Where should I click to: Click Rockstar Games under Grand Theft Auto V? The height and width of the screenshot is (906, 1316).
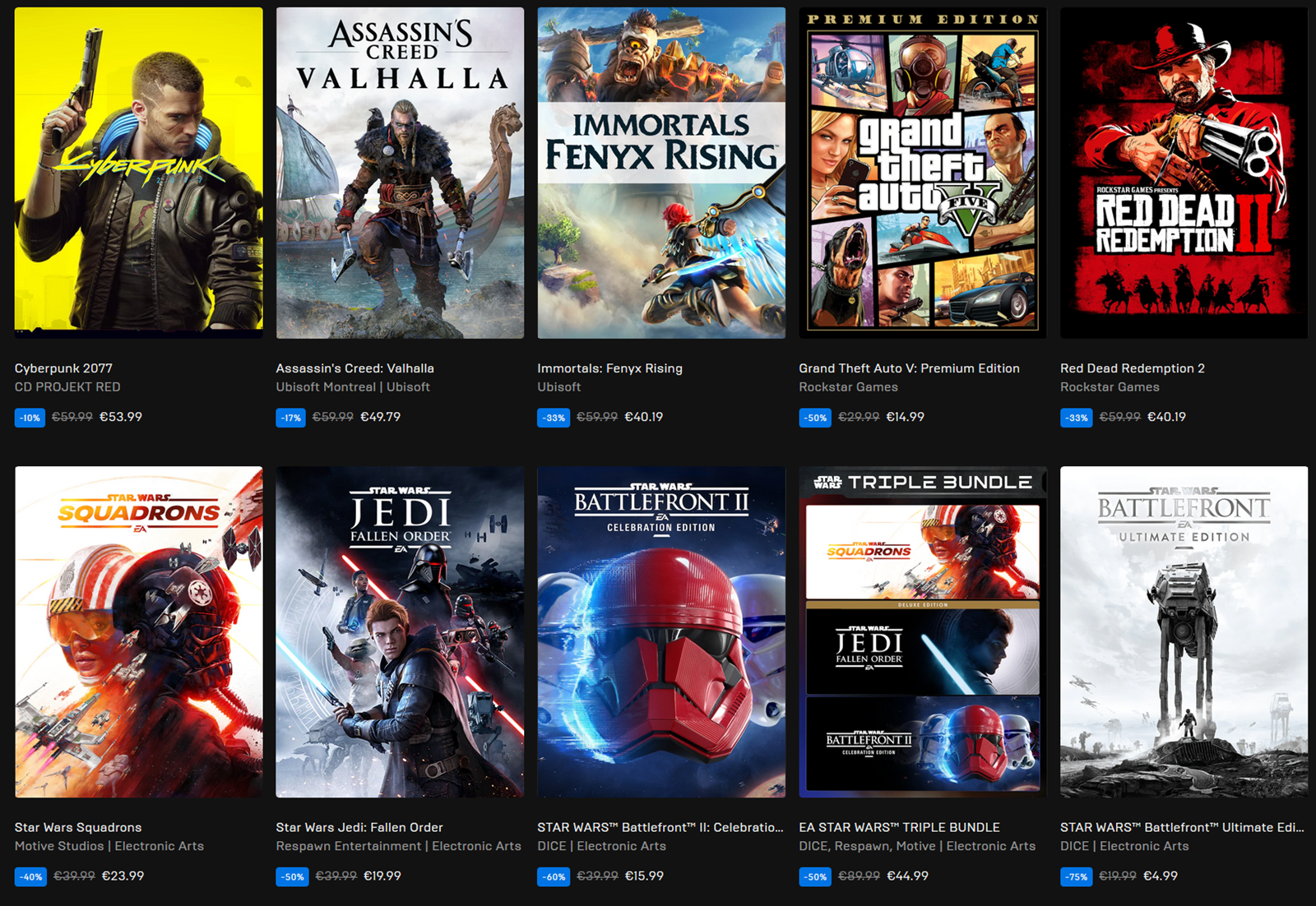point(848,386)
